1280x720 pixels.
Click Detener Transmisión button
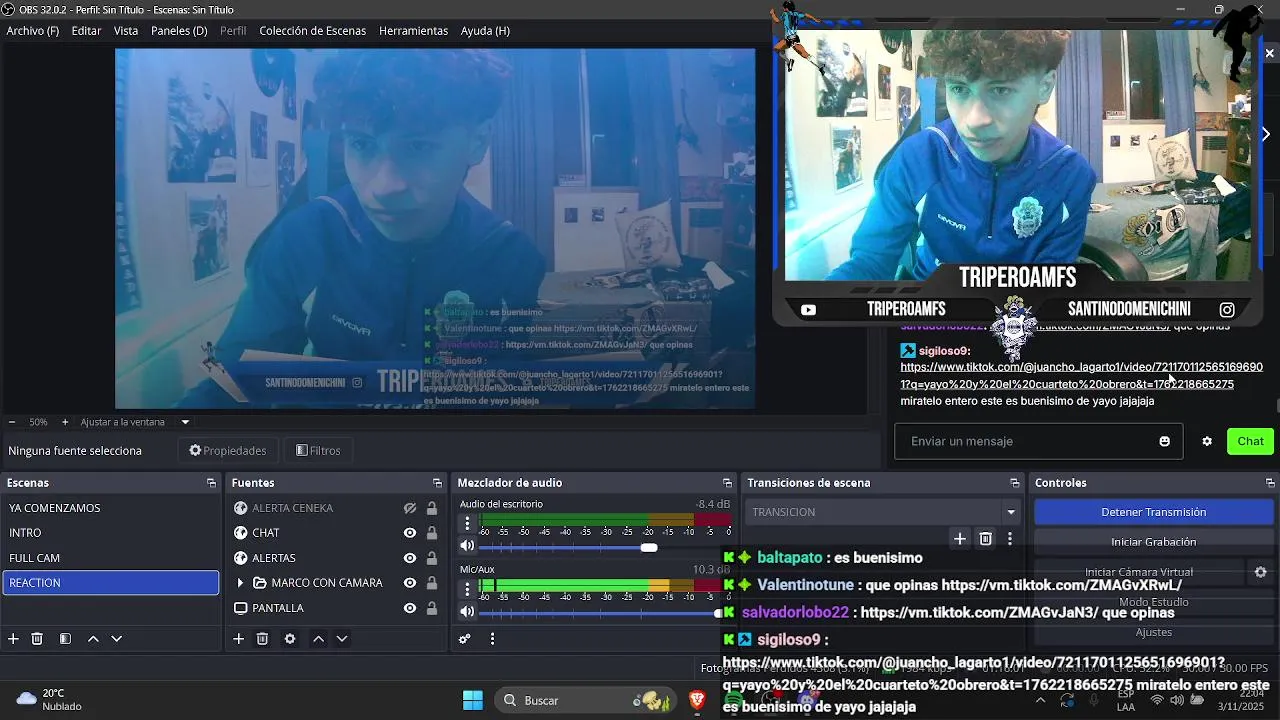coord(1153,512)
